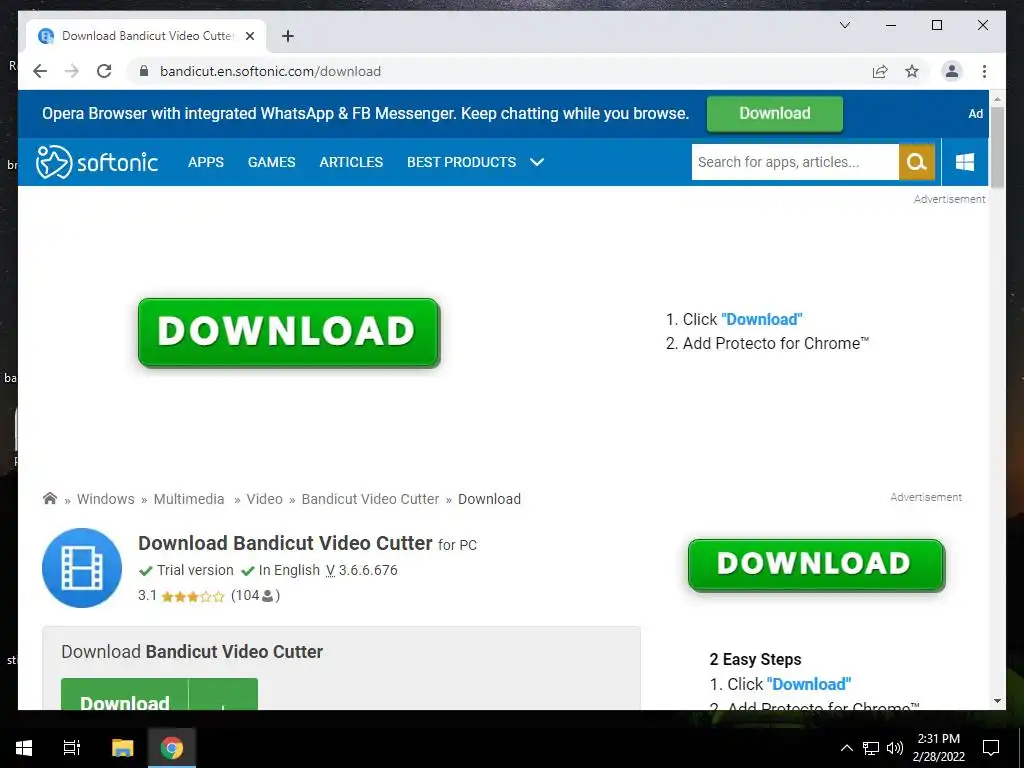View site info via padlock icon

click(144, 71)
